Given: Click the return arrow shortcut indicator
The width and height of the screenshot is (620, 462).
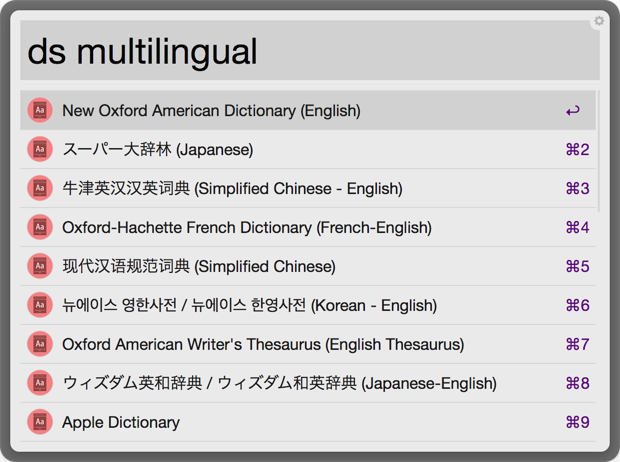Looking at the screenshot, I should coord(573,111).
